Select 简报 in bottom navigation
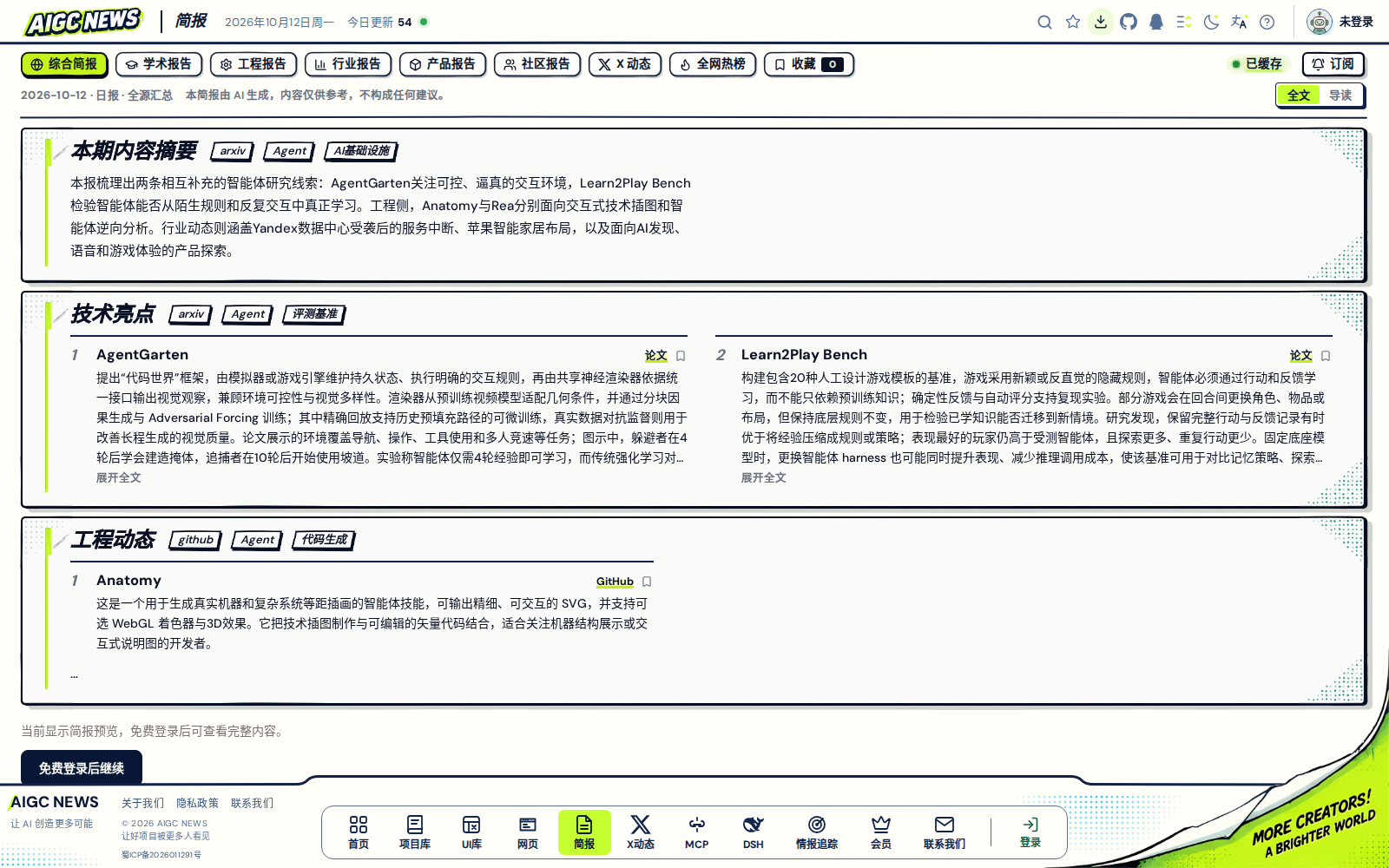Image resolution: width=1389 pixels, height=868 pixels. [x=584, y=832]
